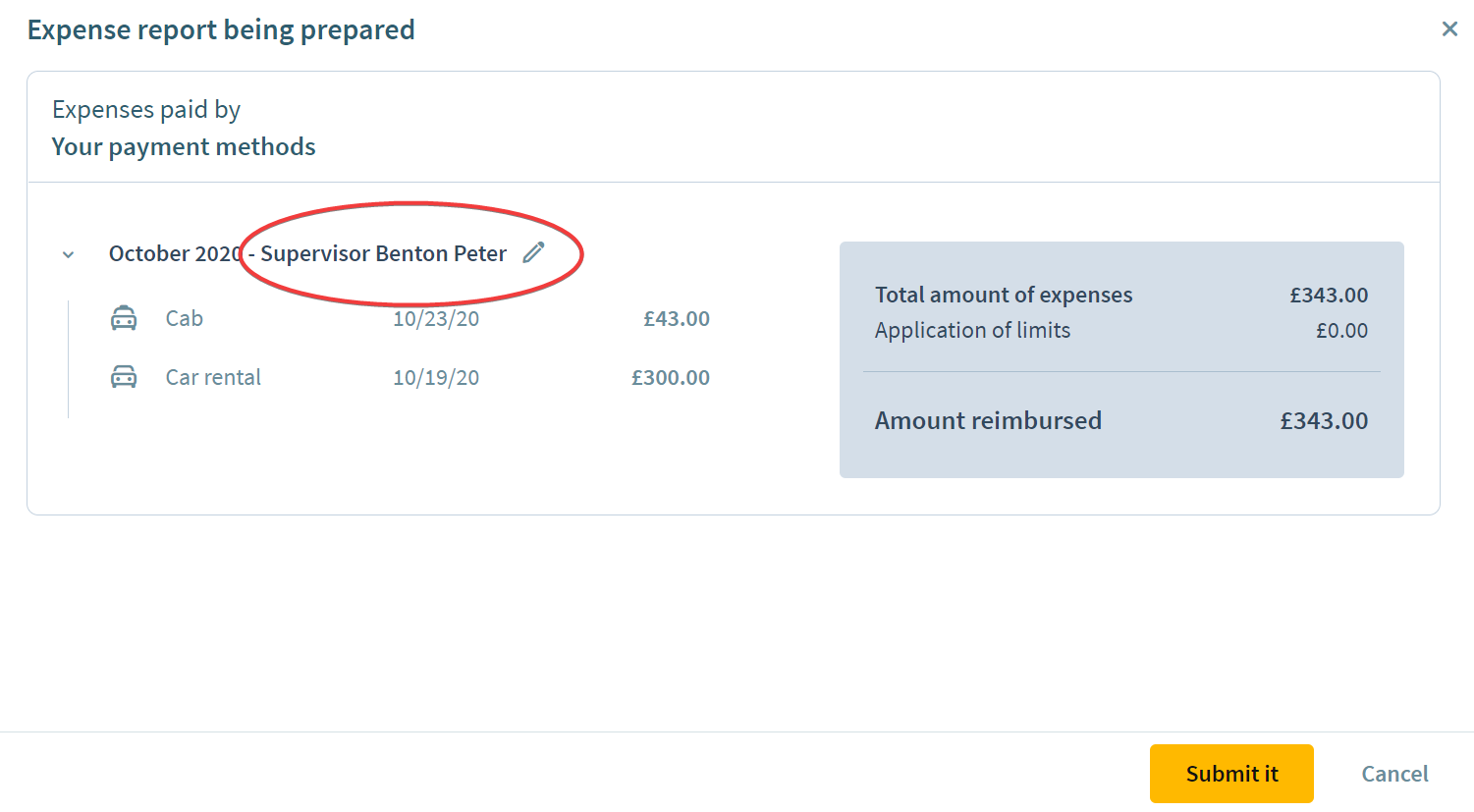1474x812 pixels.
Task: Click the car rental vehicle icon
Action: (124, 377)
